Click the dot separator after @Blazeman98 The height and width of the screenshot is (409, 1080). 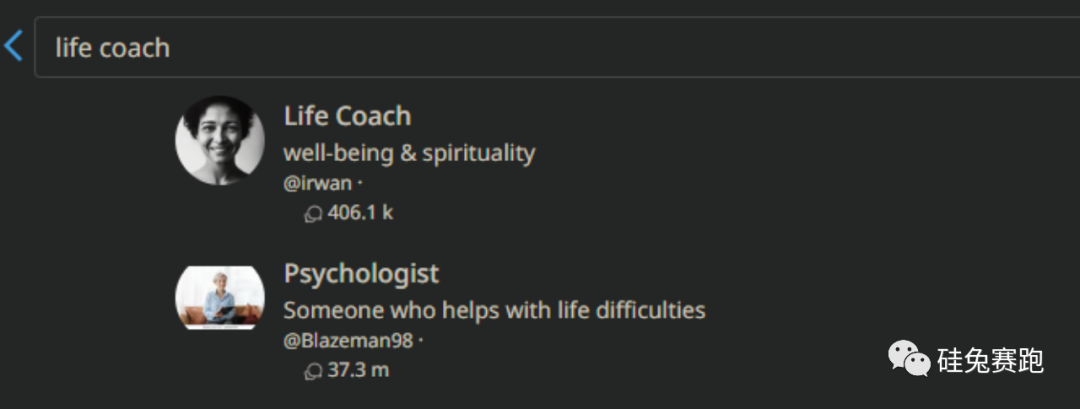point(420,341)
